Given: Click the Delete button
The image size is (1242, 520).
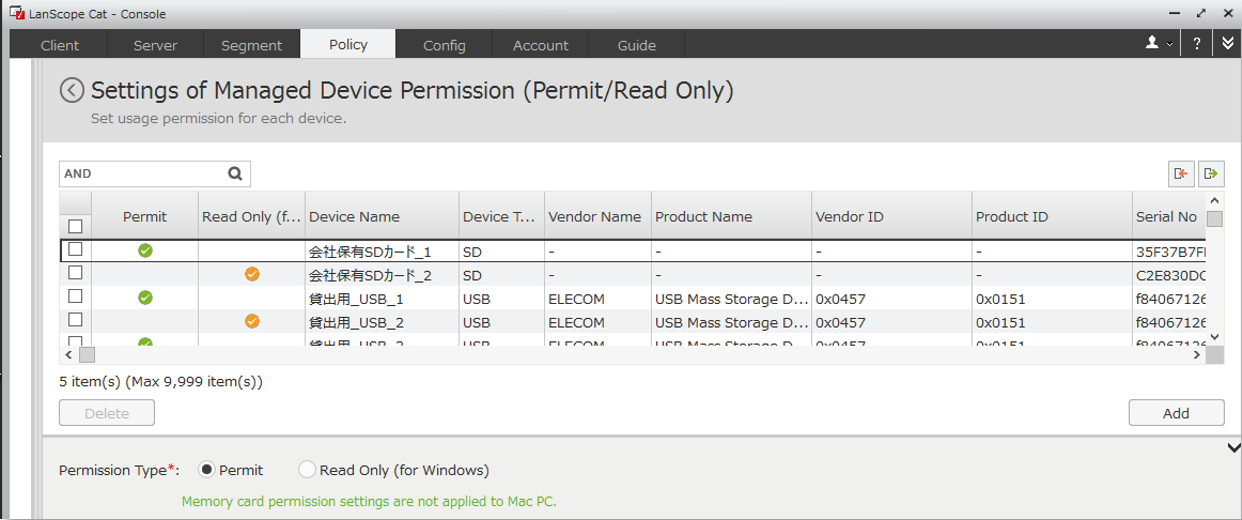Looking at the screenshot, I should pyautogui.click(x=107, y=413).
